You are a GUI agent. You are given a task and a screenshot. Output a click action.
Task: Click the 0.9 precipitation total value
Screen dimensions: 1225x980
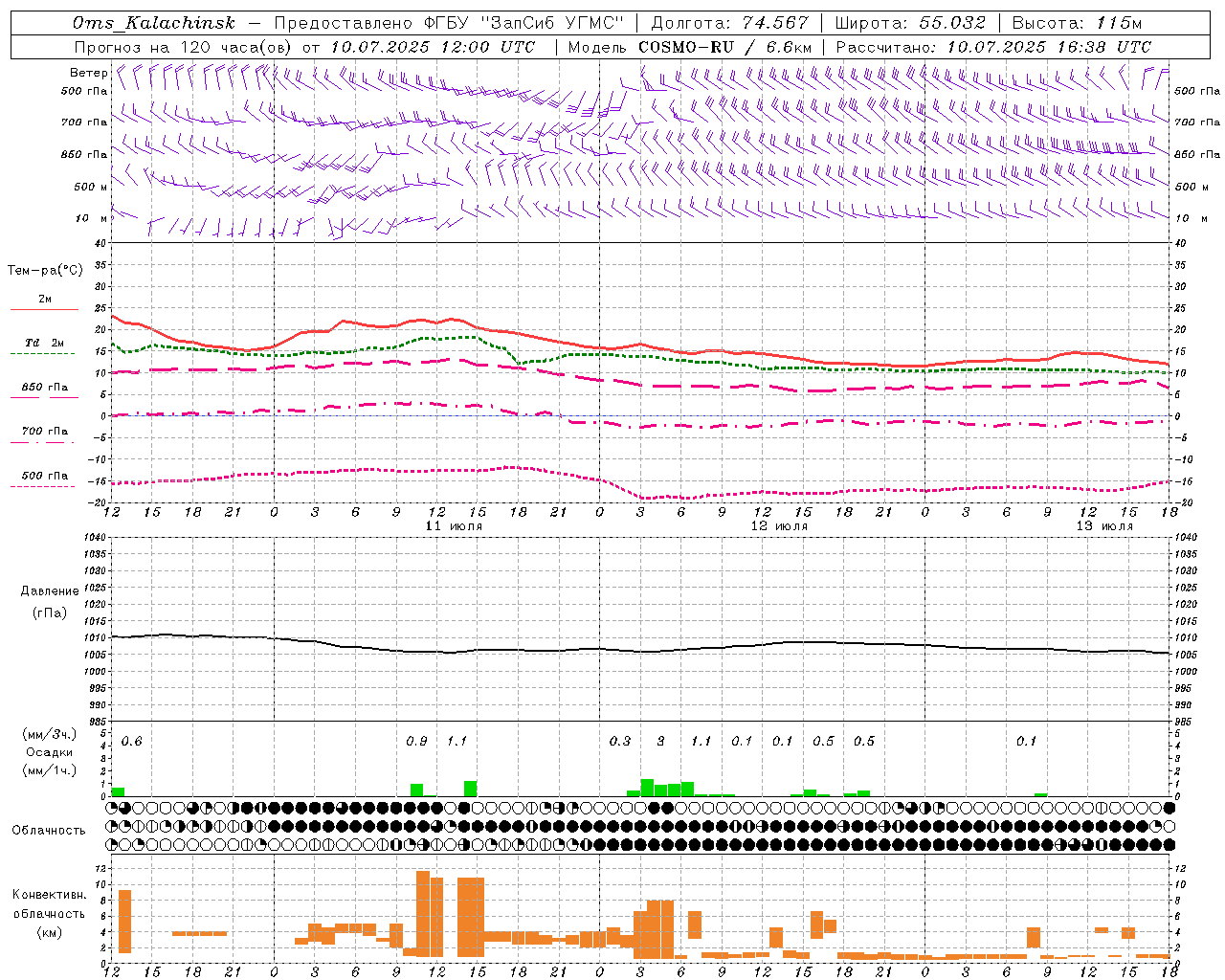pos(416,742)
